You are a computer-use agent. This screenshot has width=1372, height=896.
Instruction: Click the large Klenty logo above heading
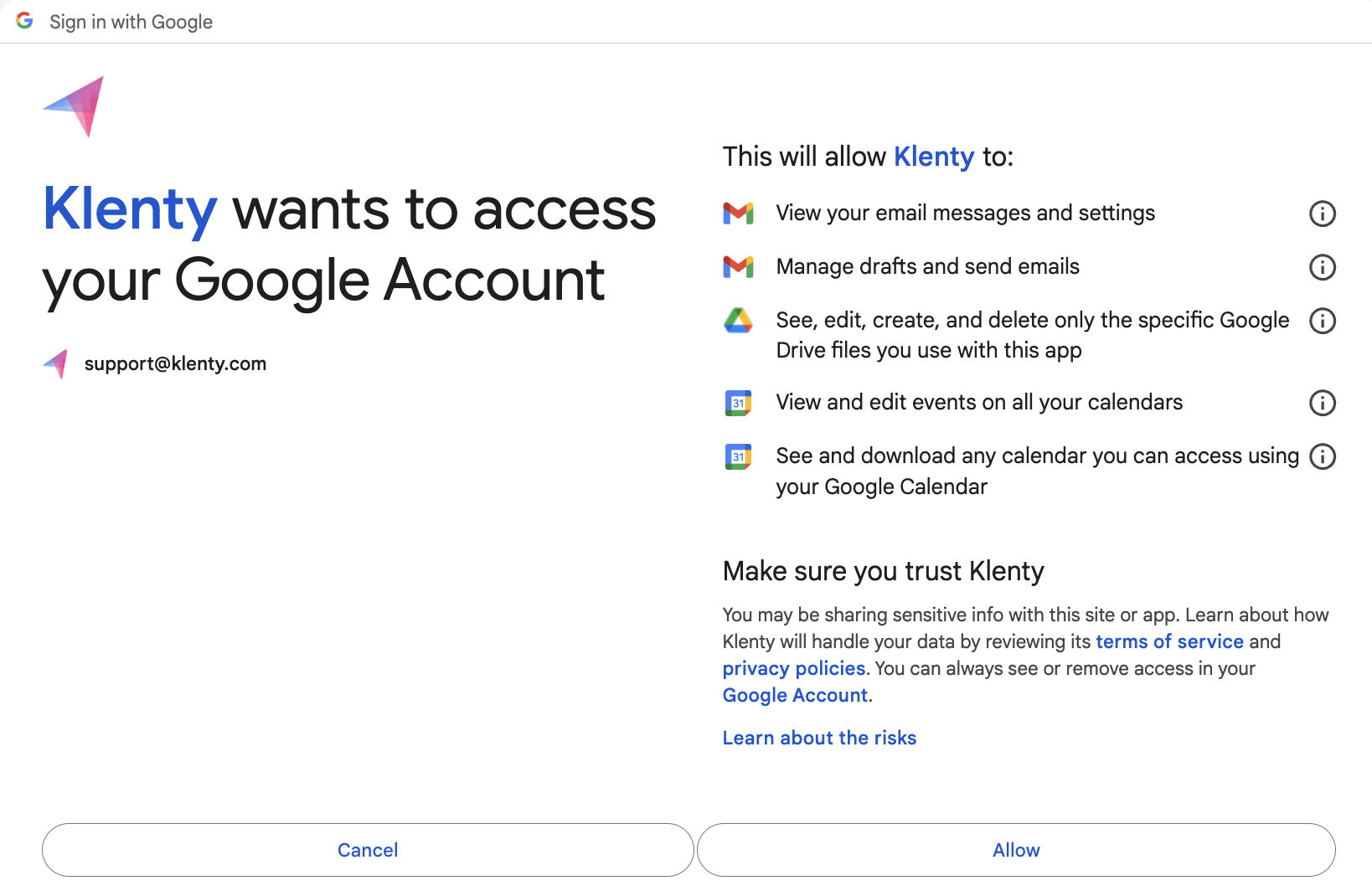[75, 106]
